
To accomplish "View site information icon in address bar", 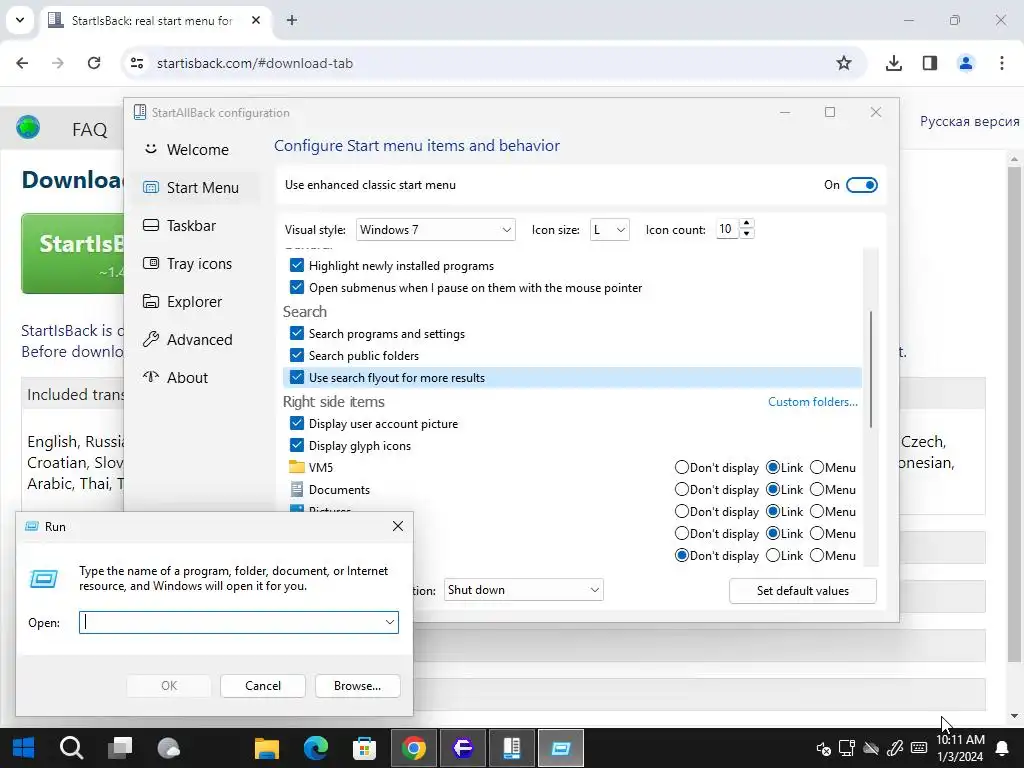I will coord(137,63).
